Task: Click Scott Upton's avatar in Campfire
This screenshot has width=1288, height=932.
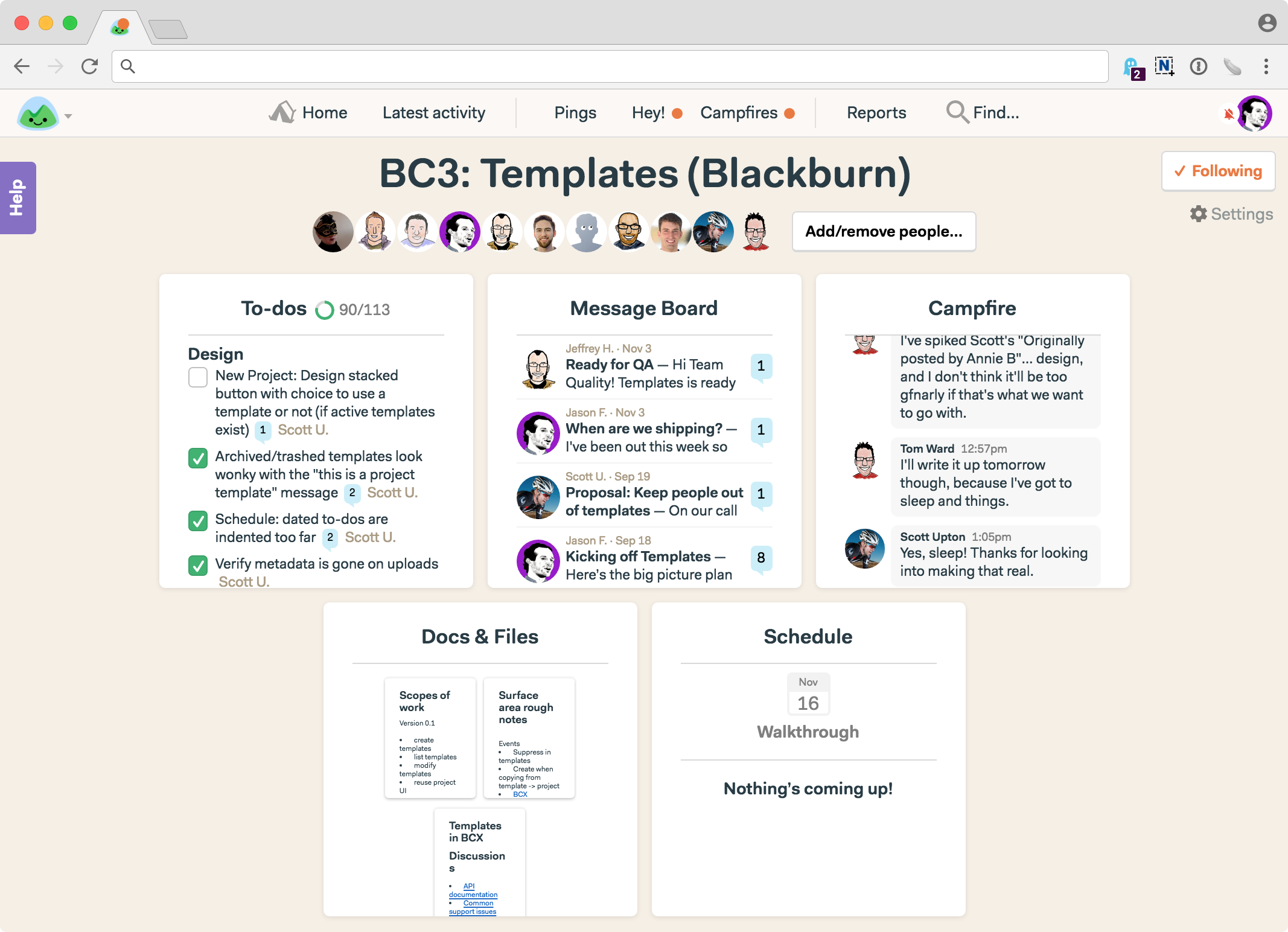Action: [x=865, y=549]
